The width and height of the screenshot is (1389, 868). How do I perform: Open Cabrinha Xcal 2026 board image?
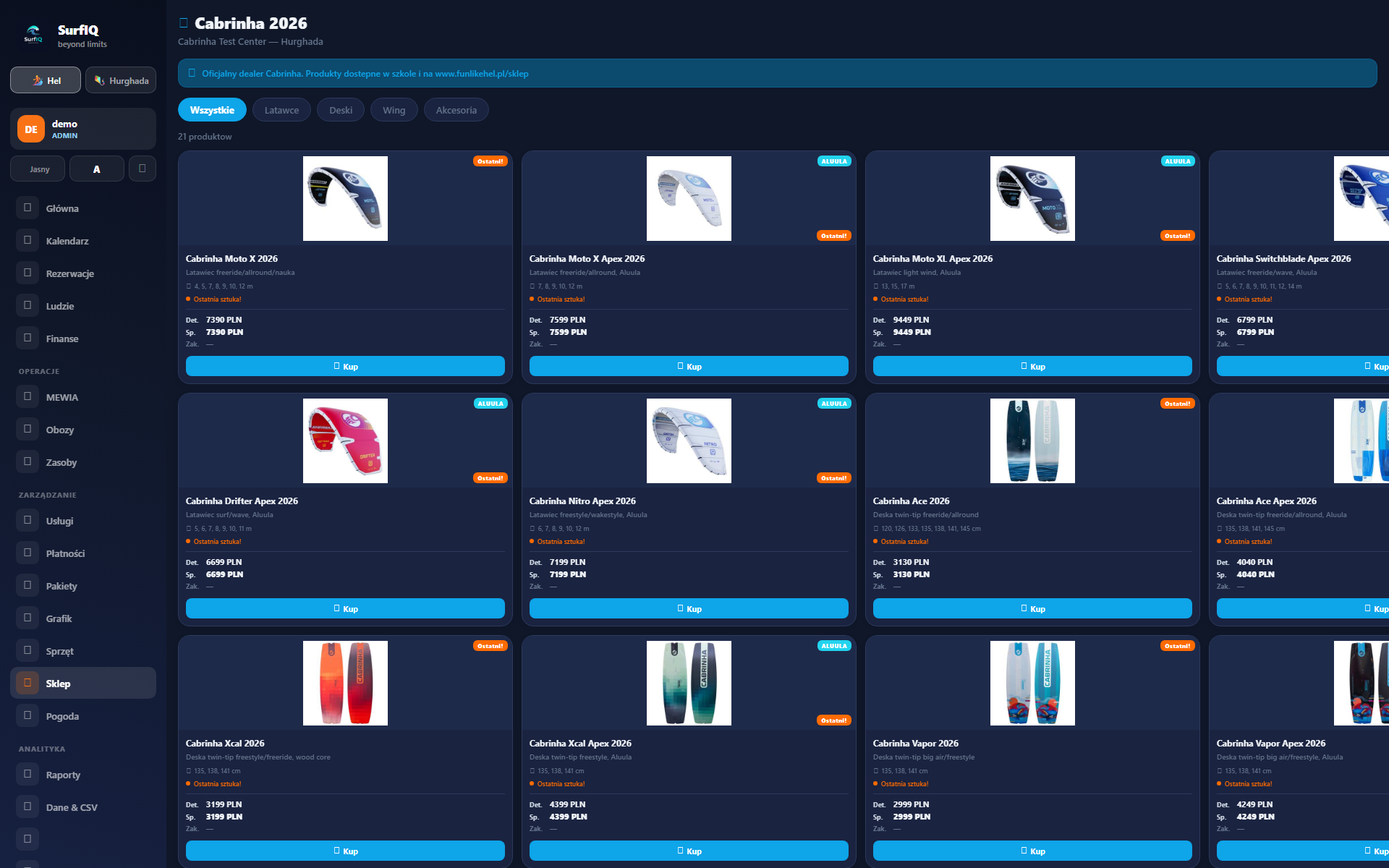[x=345, y=683]
